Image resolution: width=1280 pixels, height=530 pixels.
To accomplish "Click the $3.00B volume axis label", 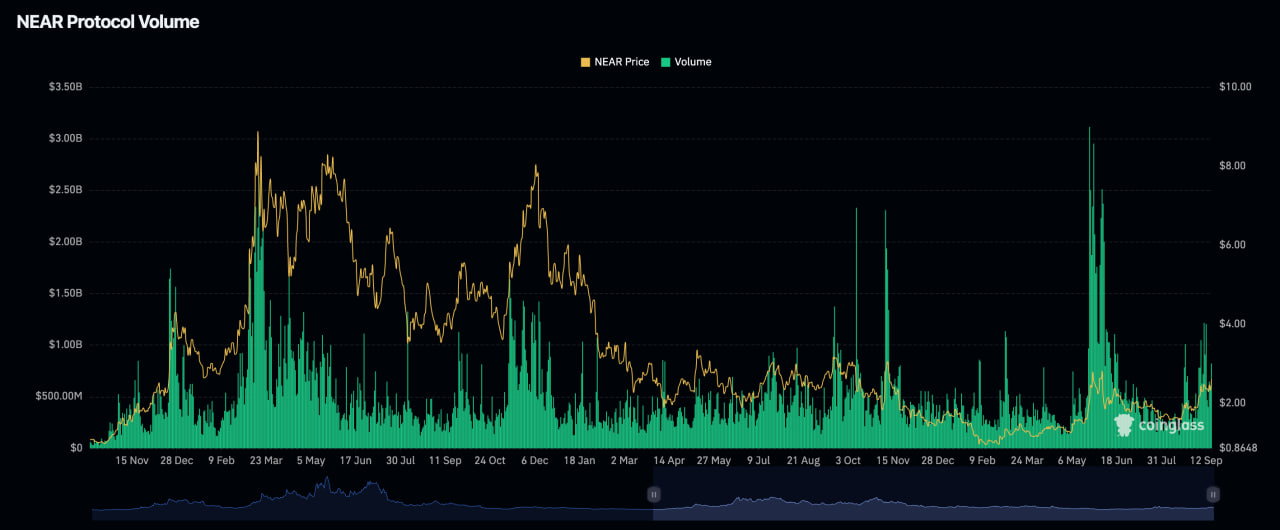I will [65, 138].
